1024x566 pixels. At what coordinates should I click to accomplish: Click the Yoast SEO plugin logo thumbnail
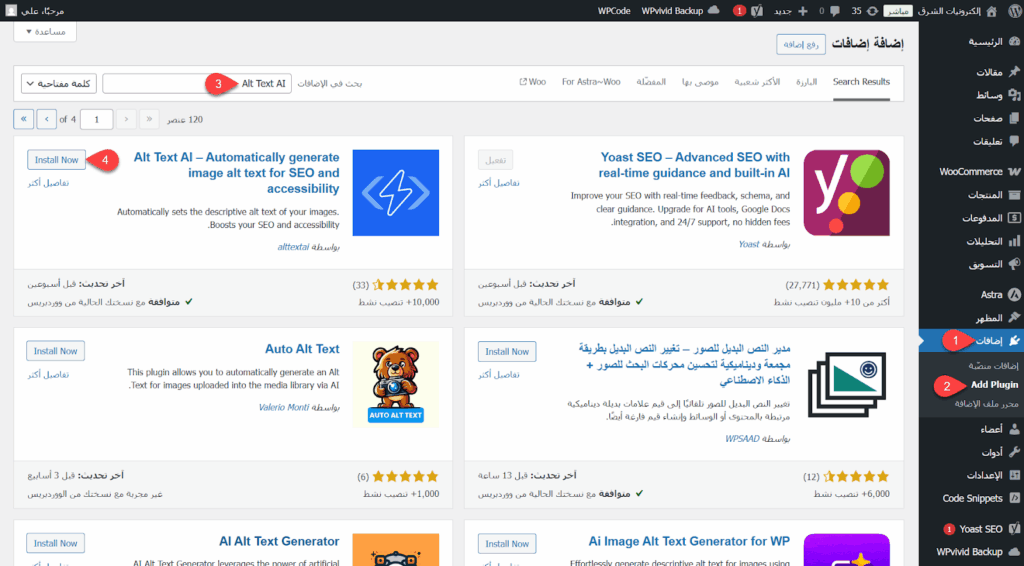[x=846, y=193]
